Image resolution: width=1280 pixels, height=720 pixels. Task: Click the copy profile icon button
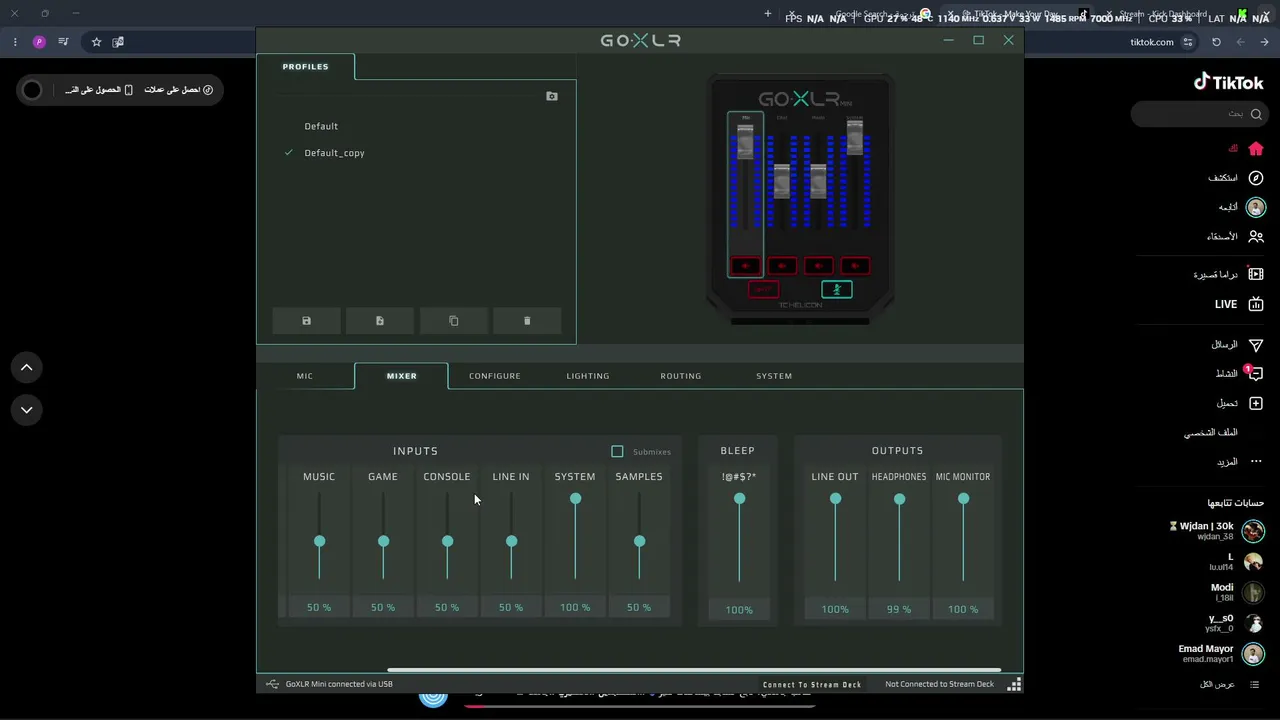(454, 321)
